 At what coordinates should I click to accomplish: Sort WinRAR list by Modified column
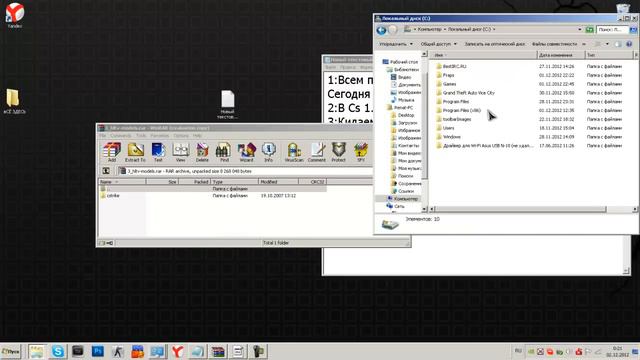click(x=278, y=182)
